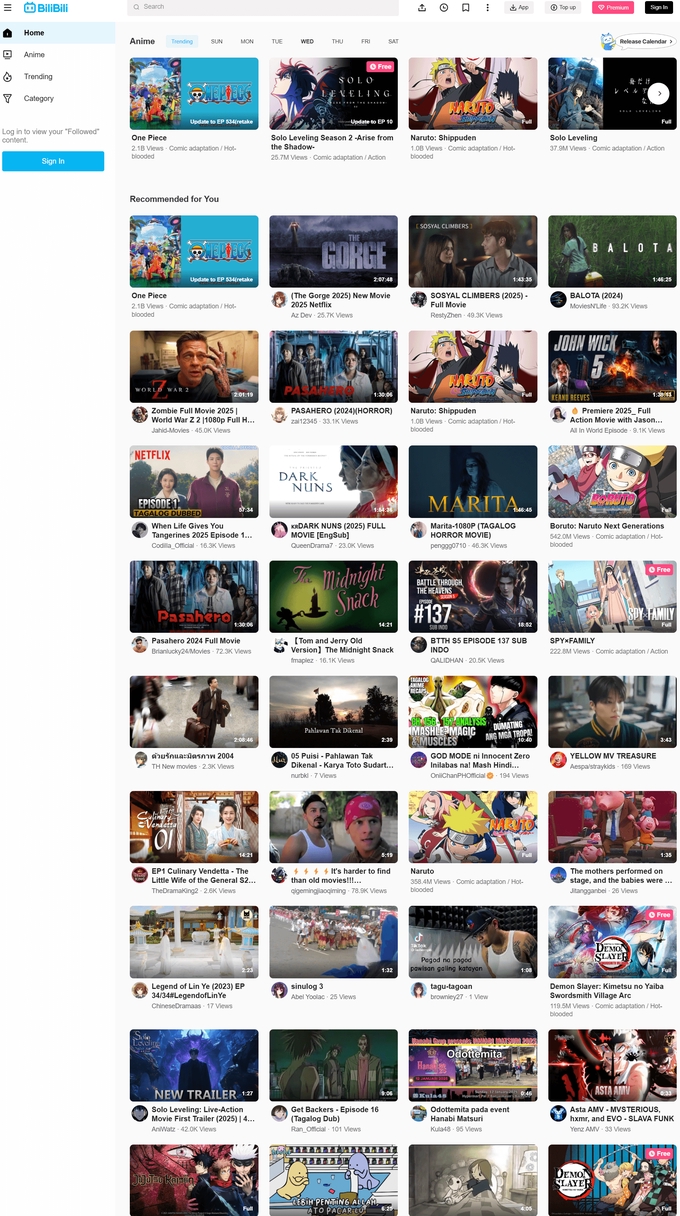Image resolution: width=680 pixels, height=1216 pixels.
Task: Click TheDramaKing2 uploader avatar
Action: 140,875
